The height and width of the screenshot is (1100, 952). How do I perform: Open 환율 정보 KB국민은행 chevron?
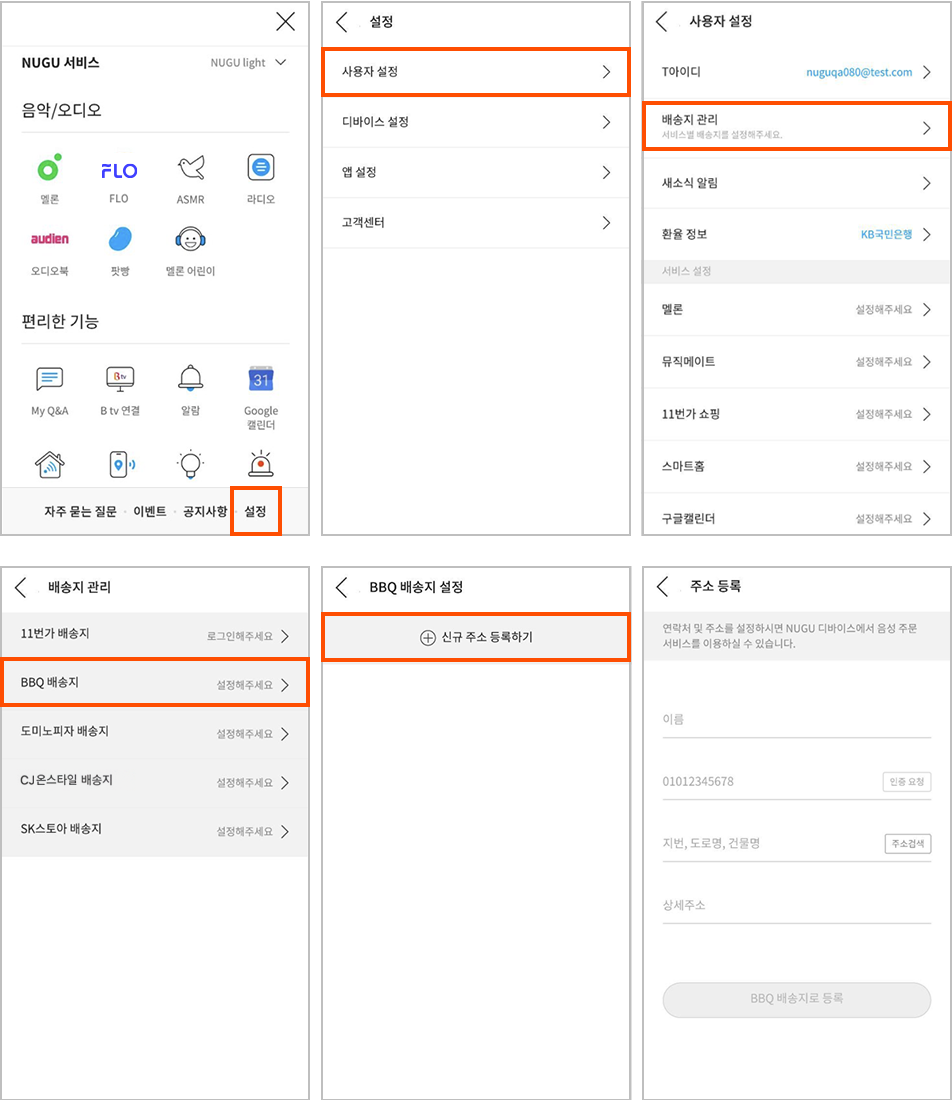927,234
